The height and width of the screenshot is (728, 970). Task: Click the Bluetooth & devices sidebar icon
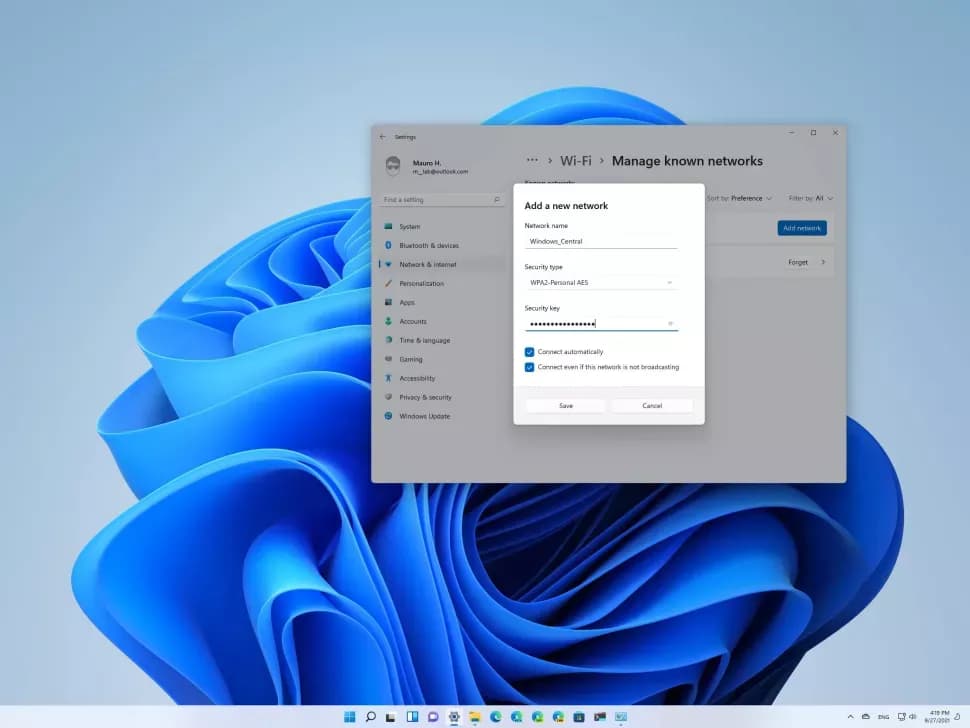tap(388, 246)
